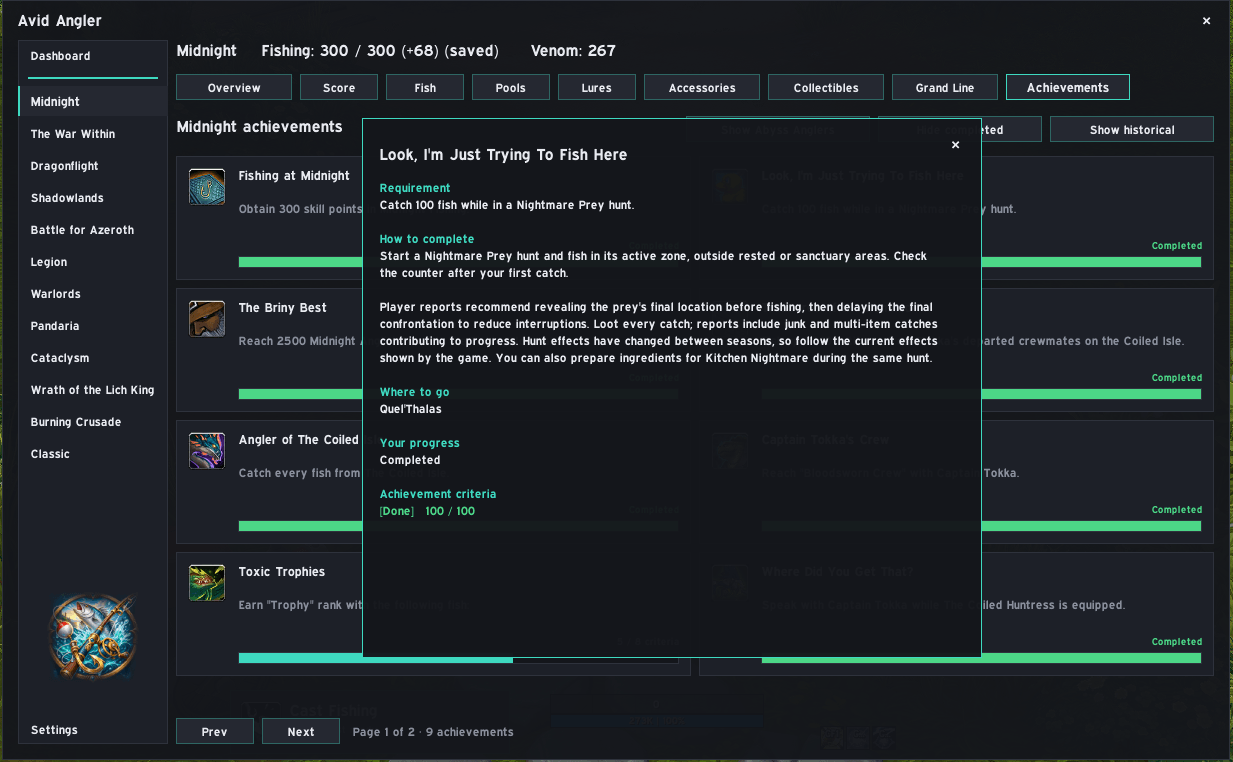Click the Angler of The Coiled icon
This screenshot has height=762, width=1233.
tap(207, 451)
